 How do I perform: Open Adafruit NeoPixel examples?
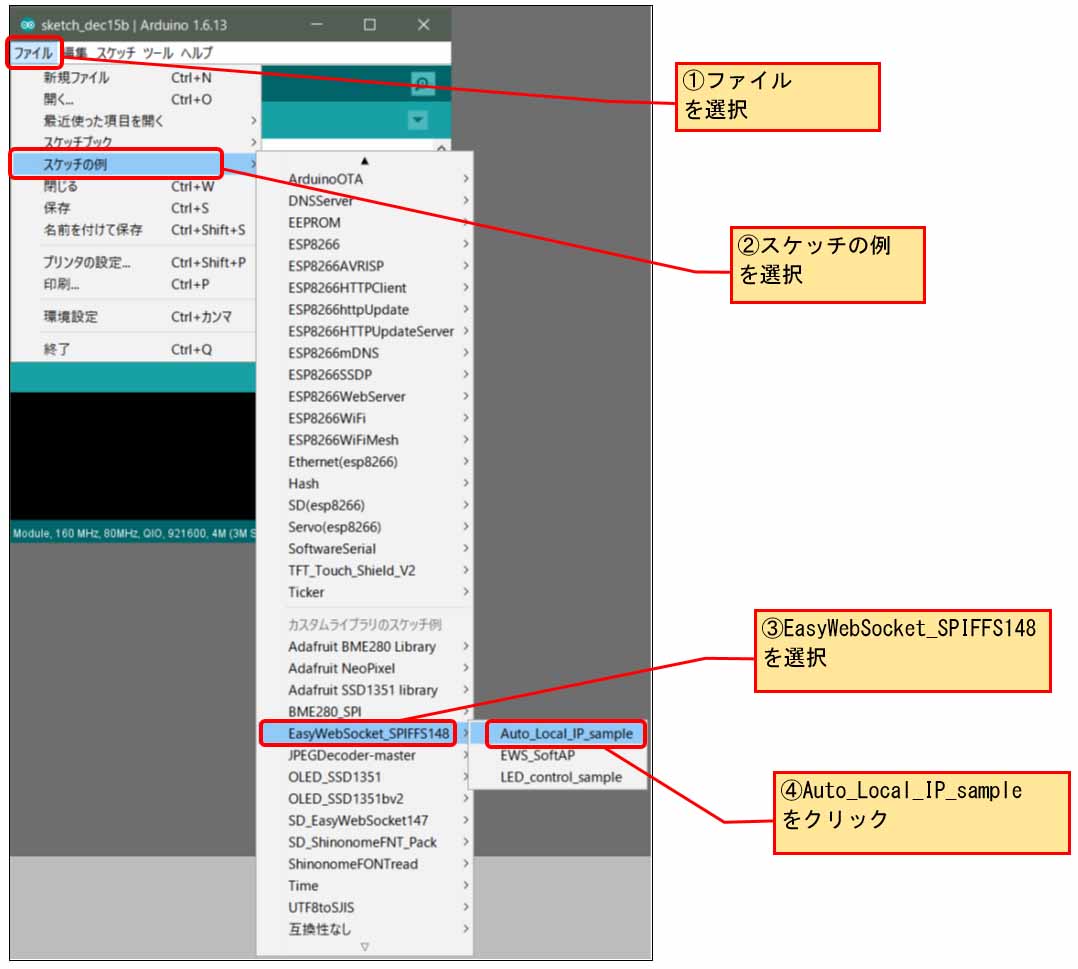pyautogui.click(x=366, y=668)
